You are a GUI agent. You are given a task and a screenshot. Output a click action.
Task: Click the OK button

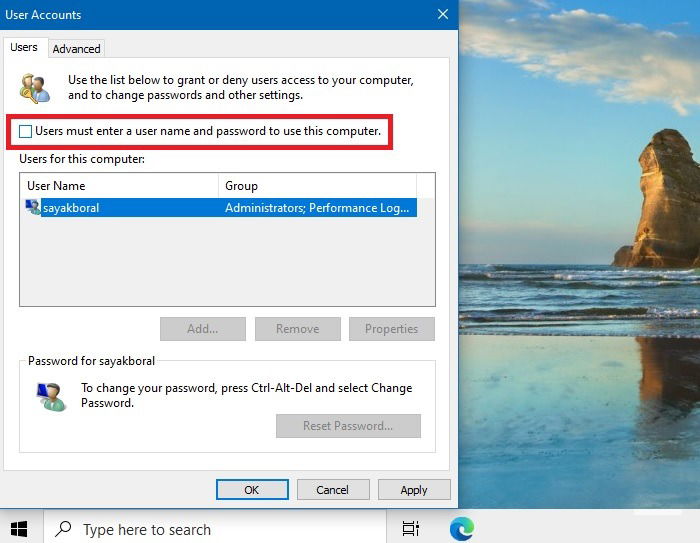tap(252, 490)
